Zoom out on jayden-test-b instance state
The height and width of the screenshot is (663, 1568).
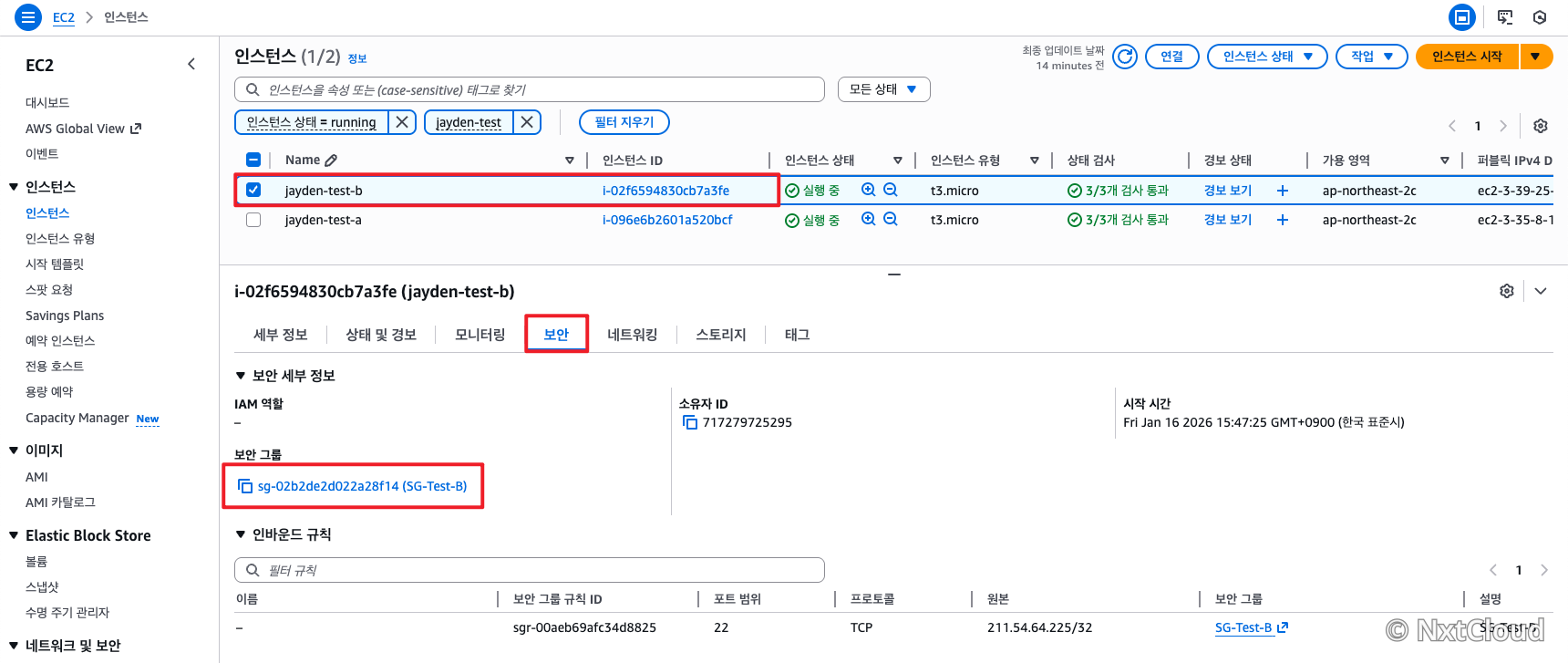pyautogui.click(x=891, y=190)
